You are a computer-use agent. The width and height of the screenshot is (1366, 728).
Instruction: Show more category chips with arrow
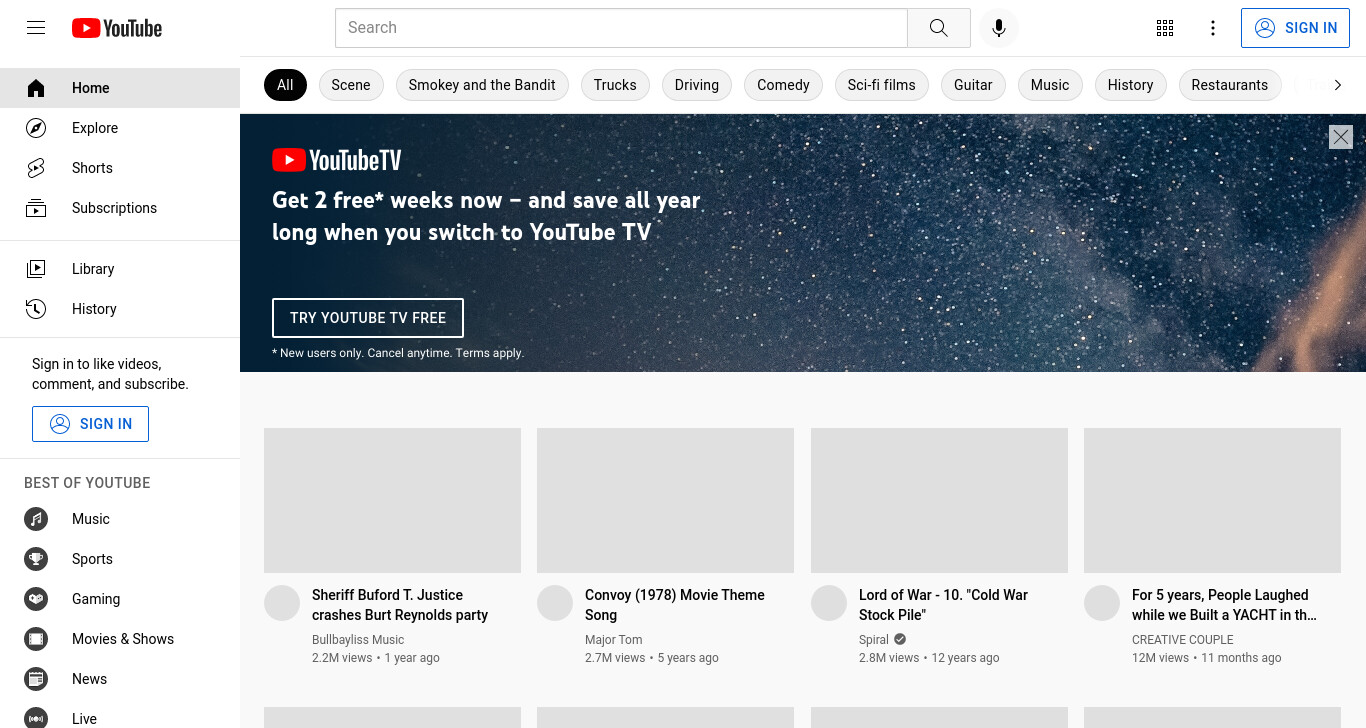point(1337,85)
